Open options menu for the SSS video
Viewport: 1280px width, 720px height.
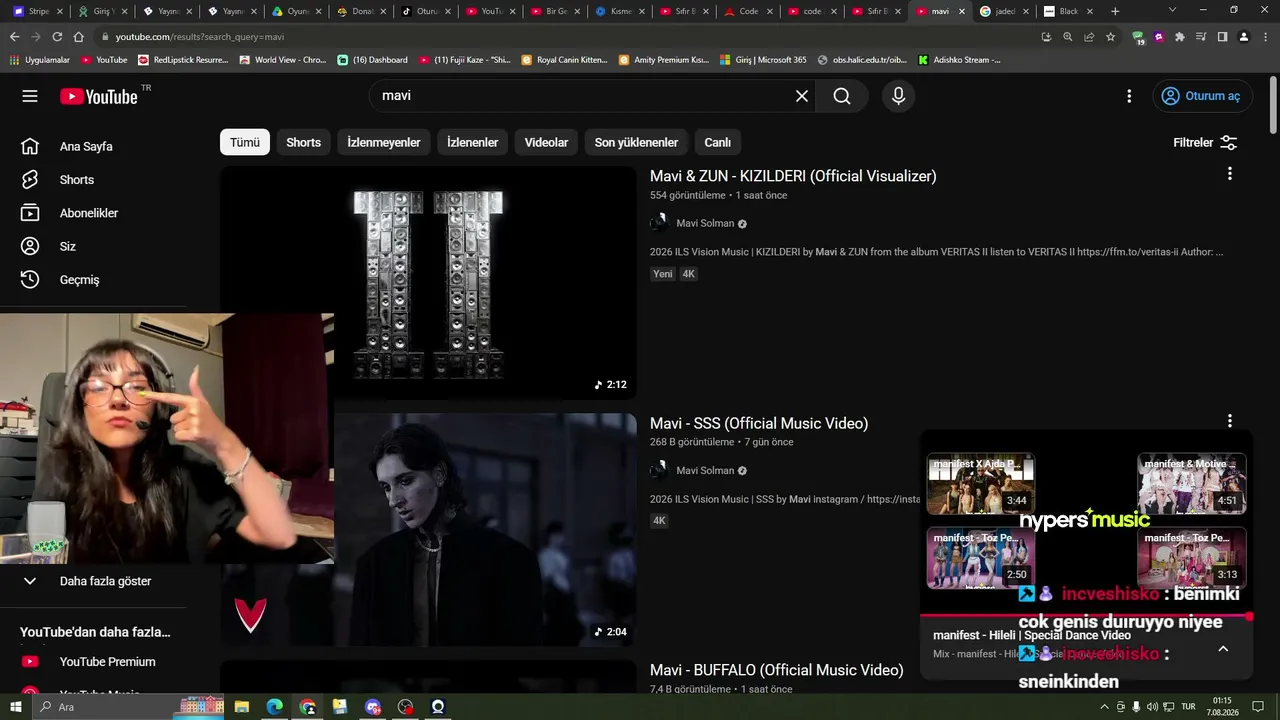tap(1229, 421)
